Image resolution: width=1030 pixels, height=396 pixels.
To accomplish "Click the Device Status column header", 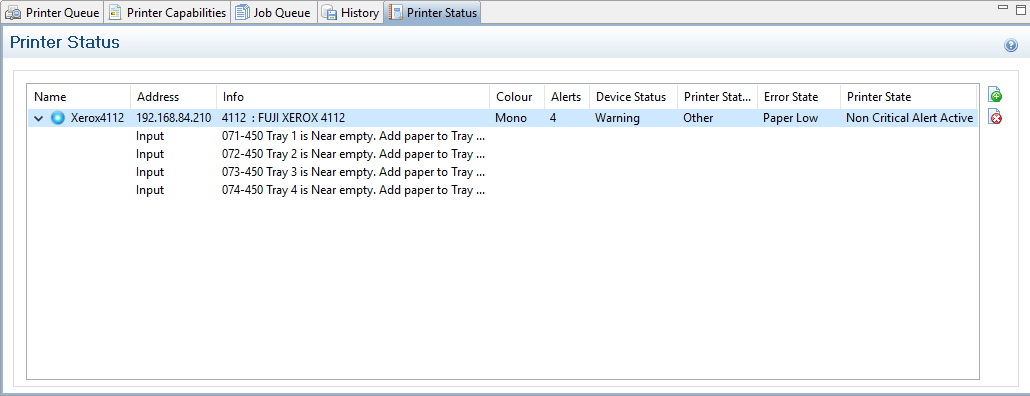I will [x=633, y=97].
